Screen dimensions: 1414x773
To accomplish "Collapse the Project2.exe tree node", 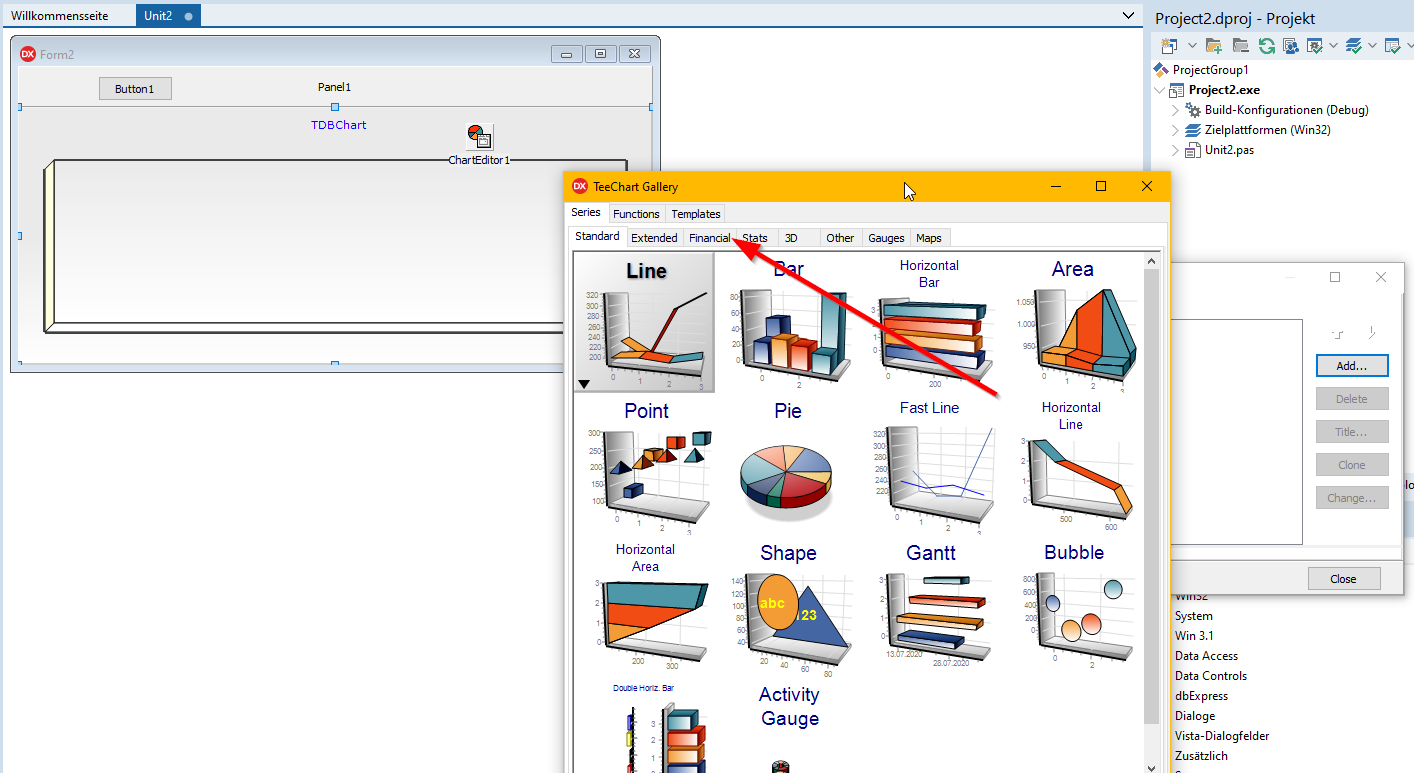I will (x=1159, y=90).
